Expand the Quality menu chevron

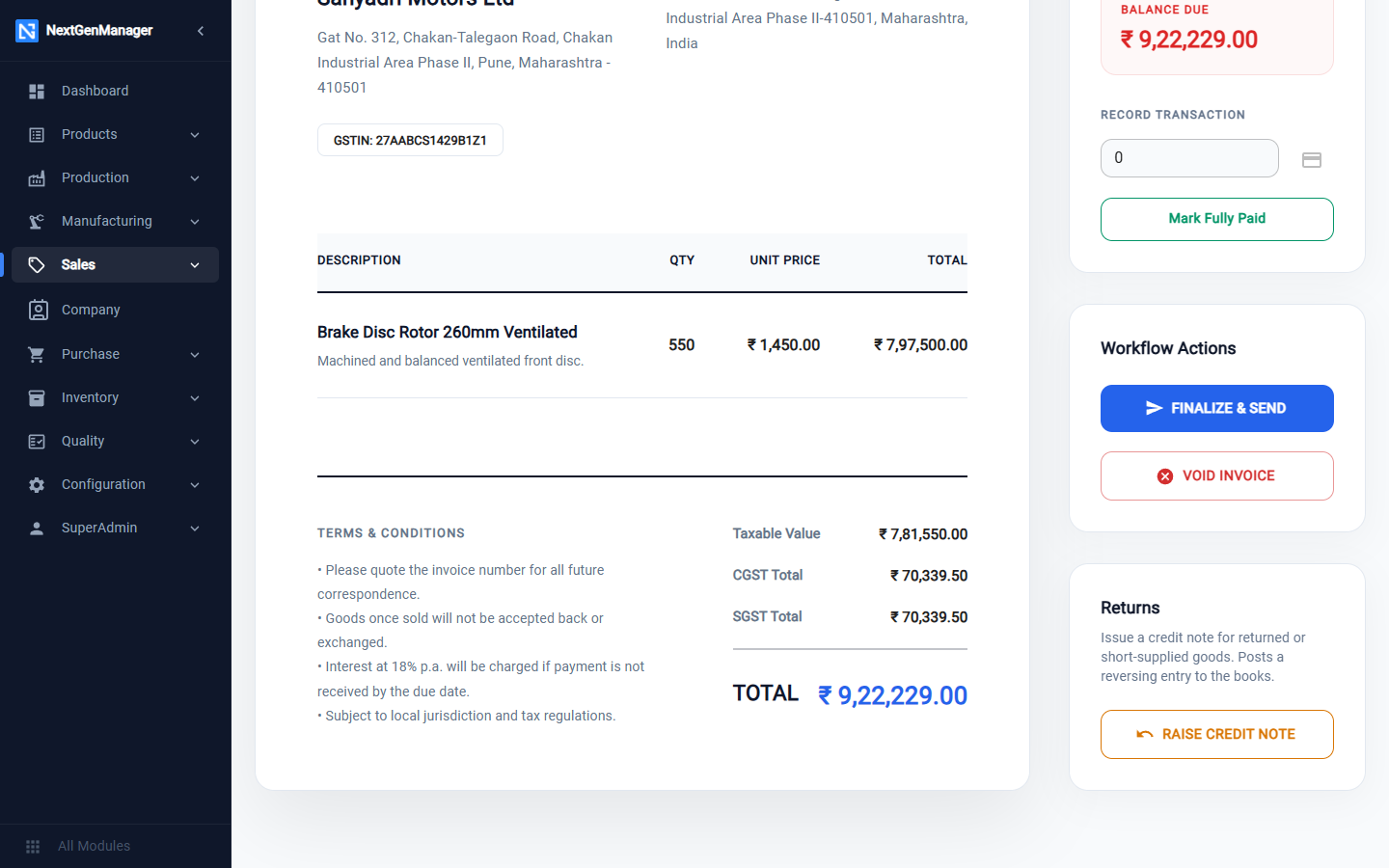pos(195,441)
